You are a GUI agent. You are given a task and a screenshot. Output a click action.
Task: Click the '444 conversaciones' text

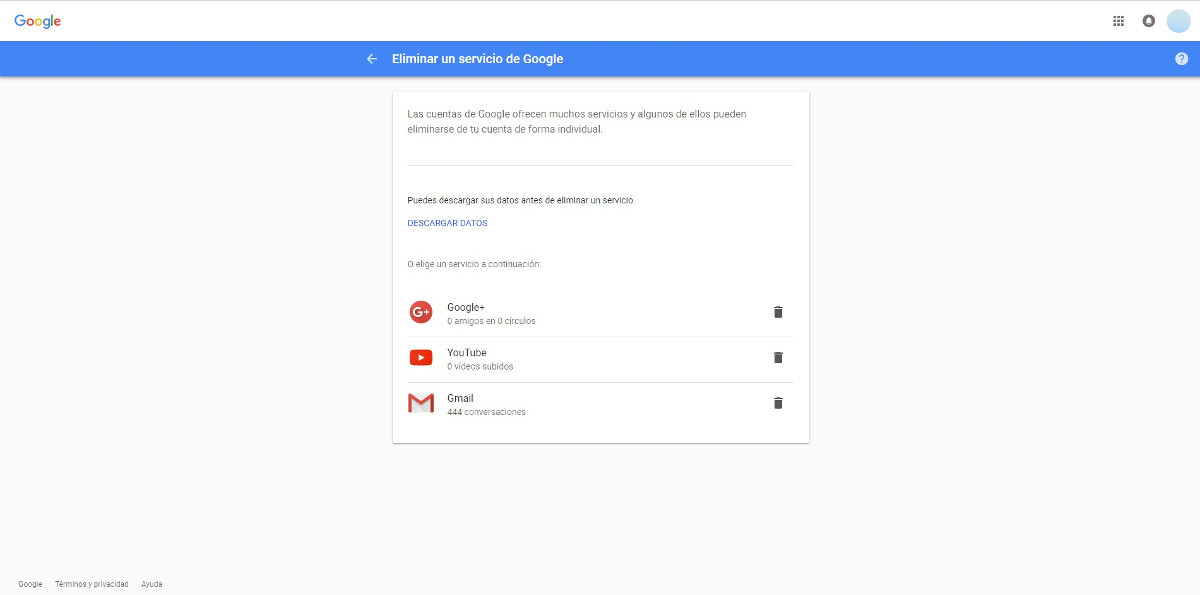point(486,412)
